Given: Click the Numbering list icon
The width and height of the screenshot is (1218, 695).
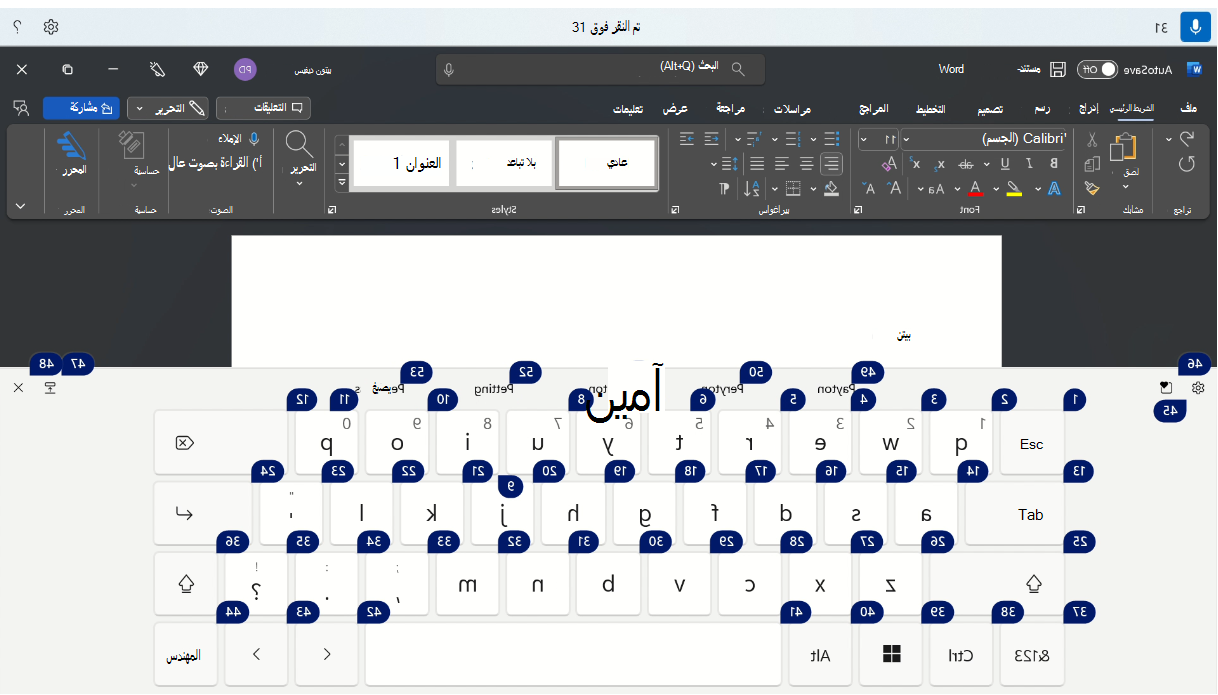Looking at the screenshot, I should [x=792, y=138].
